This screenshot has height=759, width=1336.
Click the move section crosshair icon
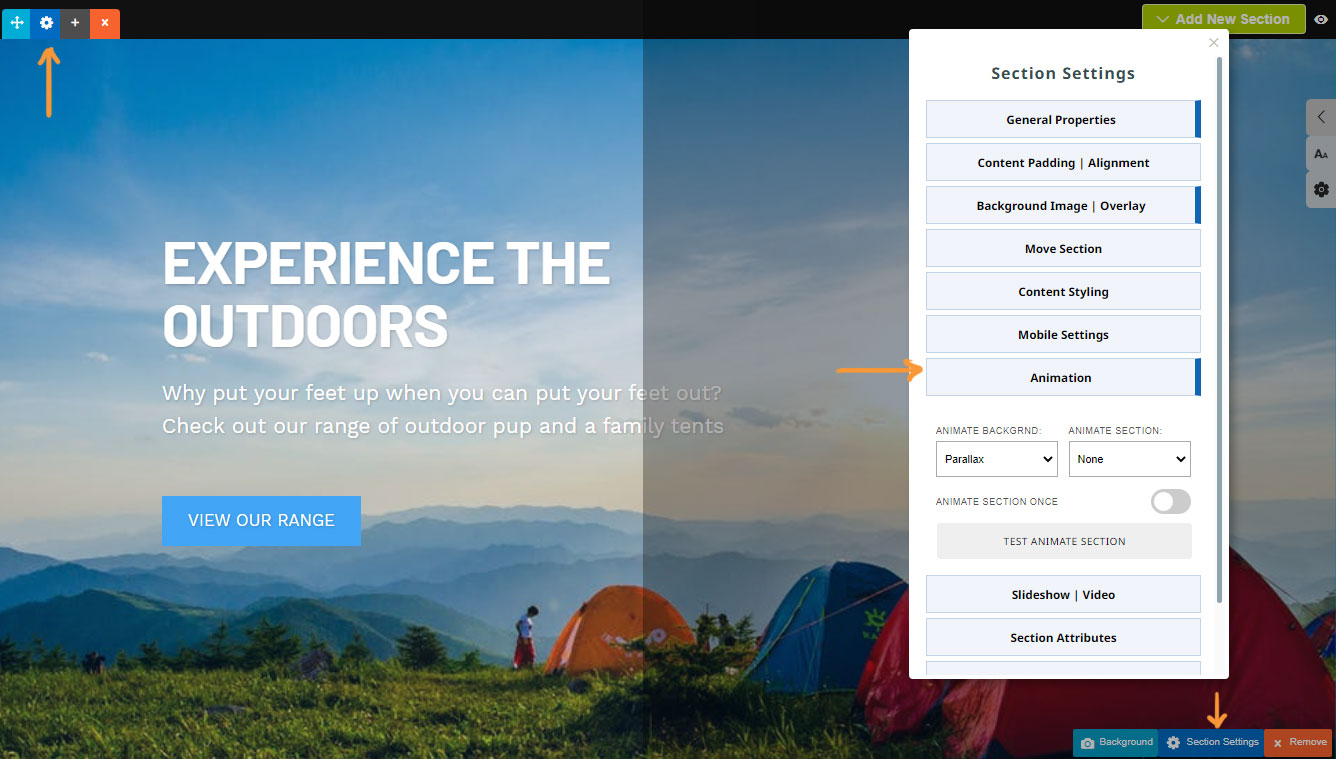coord(16,23)
